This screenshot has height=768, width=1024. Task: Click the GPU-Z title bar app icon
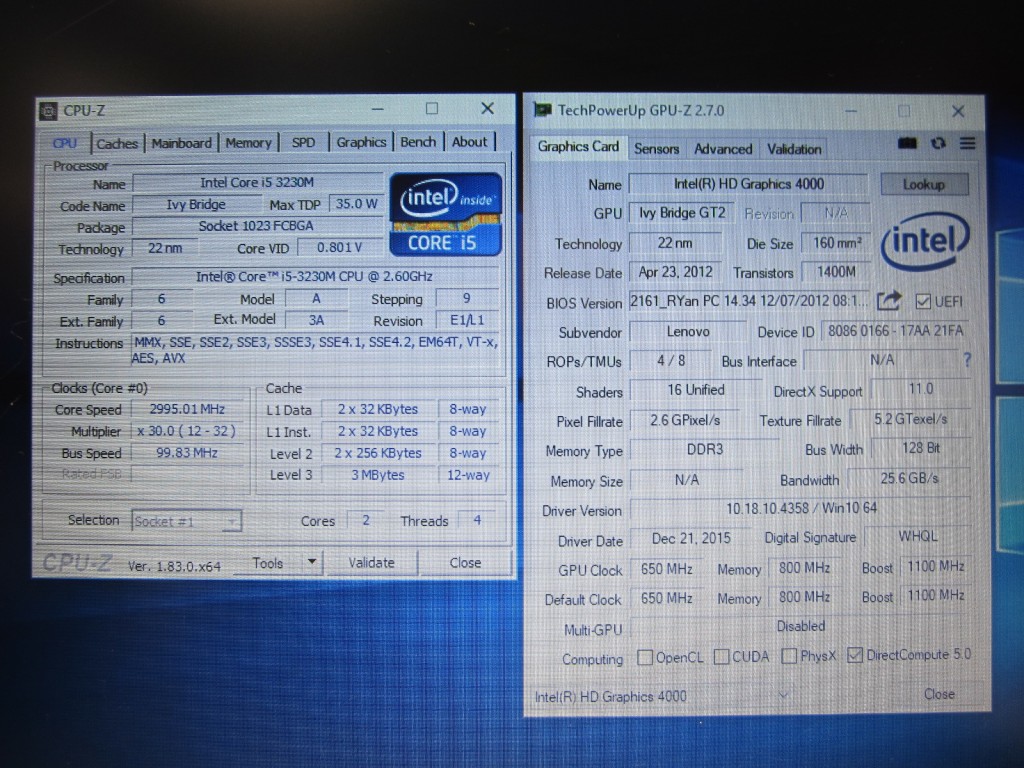pyautogui.click(x=542, y=110)
